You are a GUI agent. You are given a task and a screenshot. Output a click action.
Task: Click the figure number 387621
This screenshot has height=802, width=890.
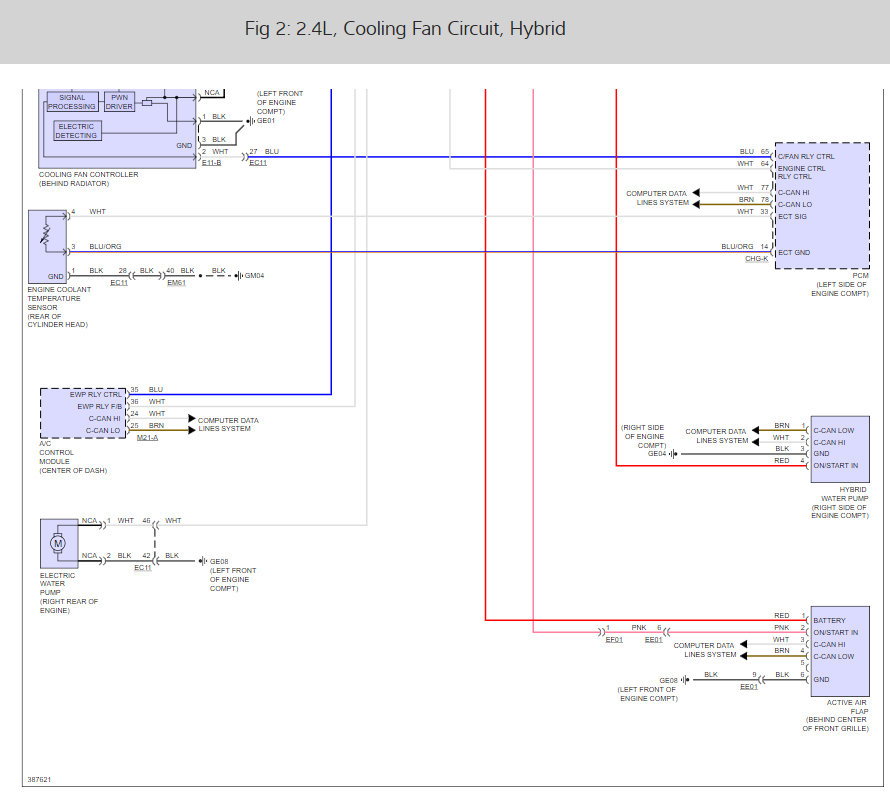39,779
